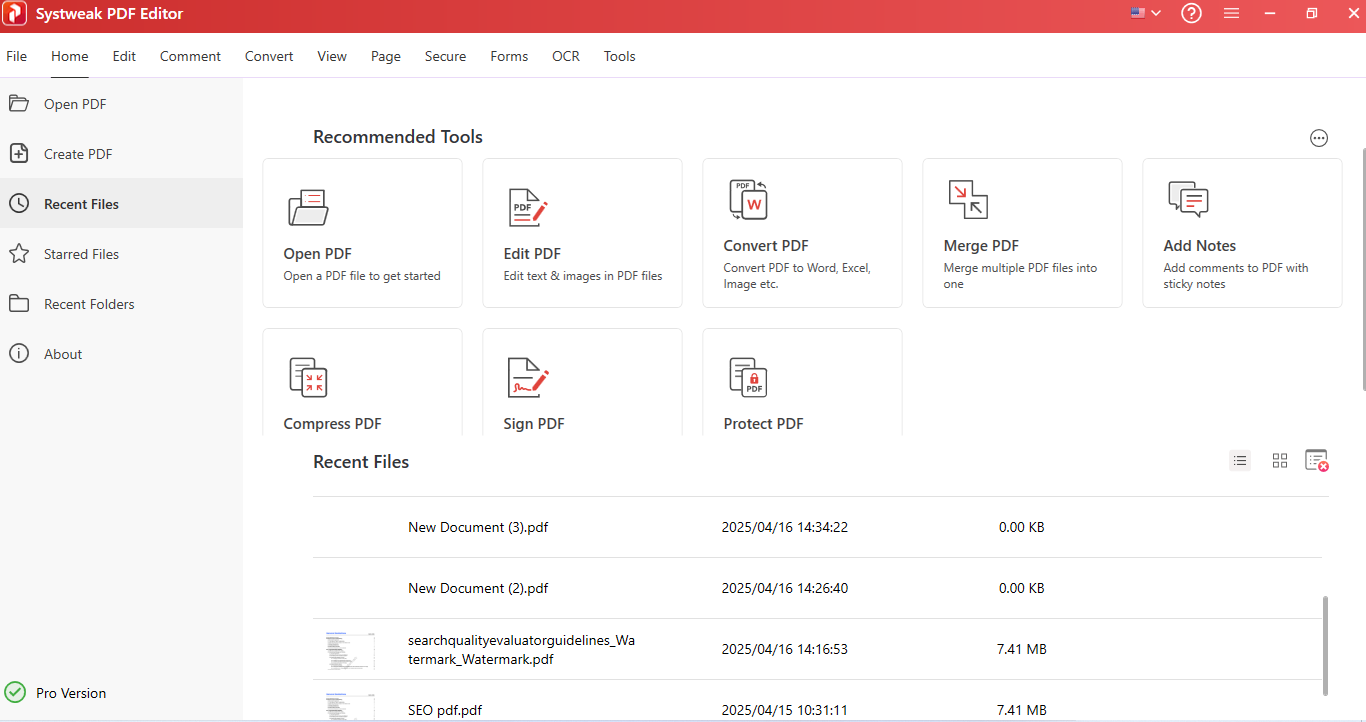Open the File menu
This screenshot has height=722, width=1366.
16,56
